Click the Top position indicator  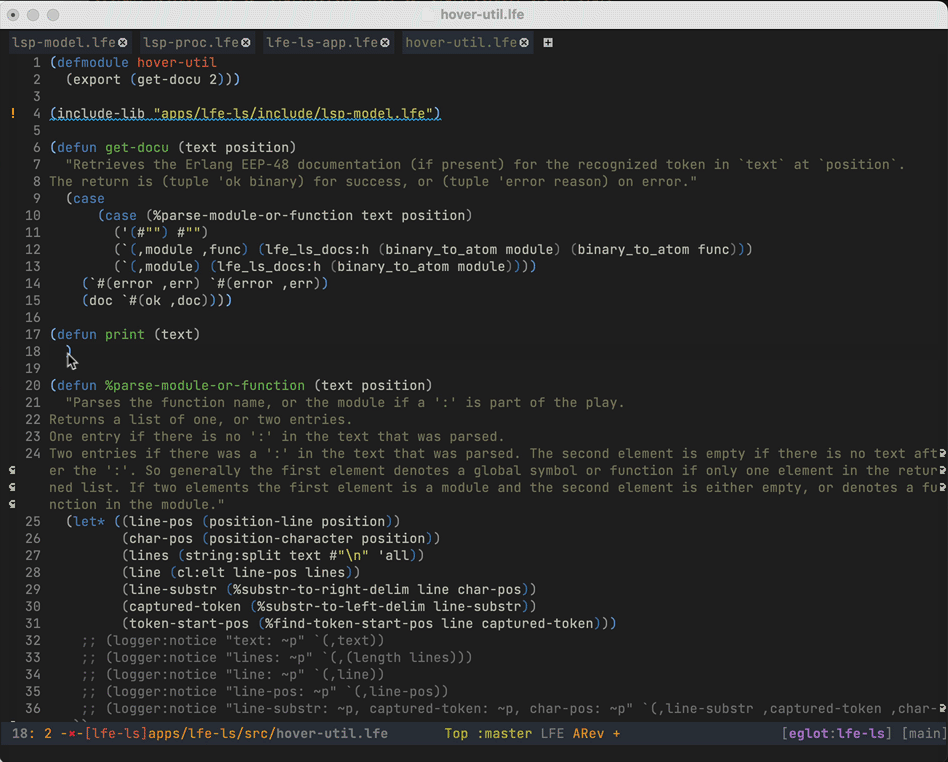coord(456,734)
